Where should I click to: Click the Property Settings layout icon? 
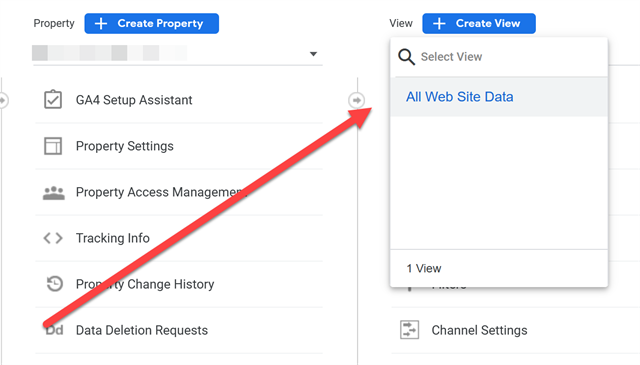tap(53, 146)
